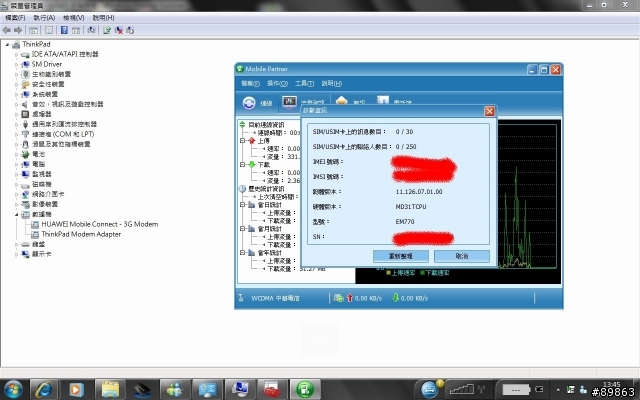Switch to the green Mobile Partner taskbar icon
The image size is (640, 400).
(305, 390)
